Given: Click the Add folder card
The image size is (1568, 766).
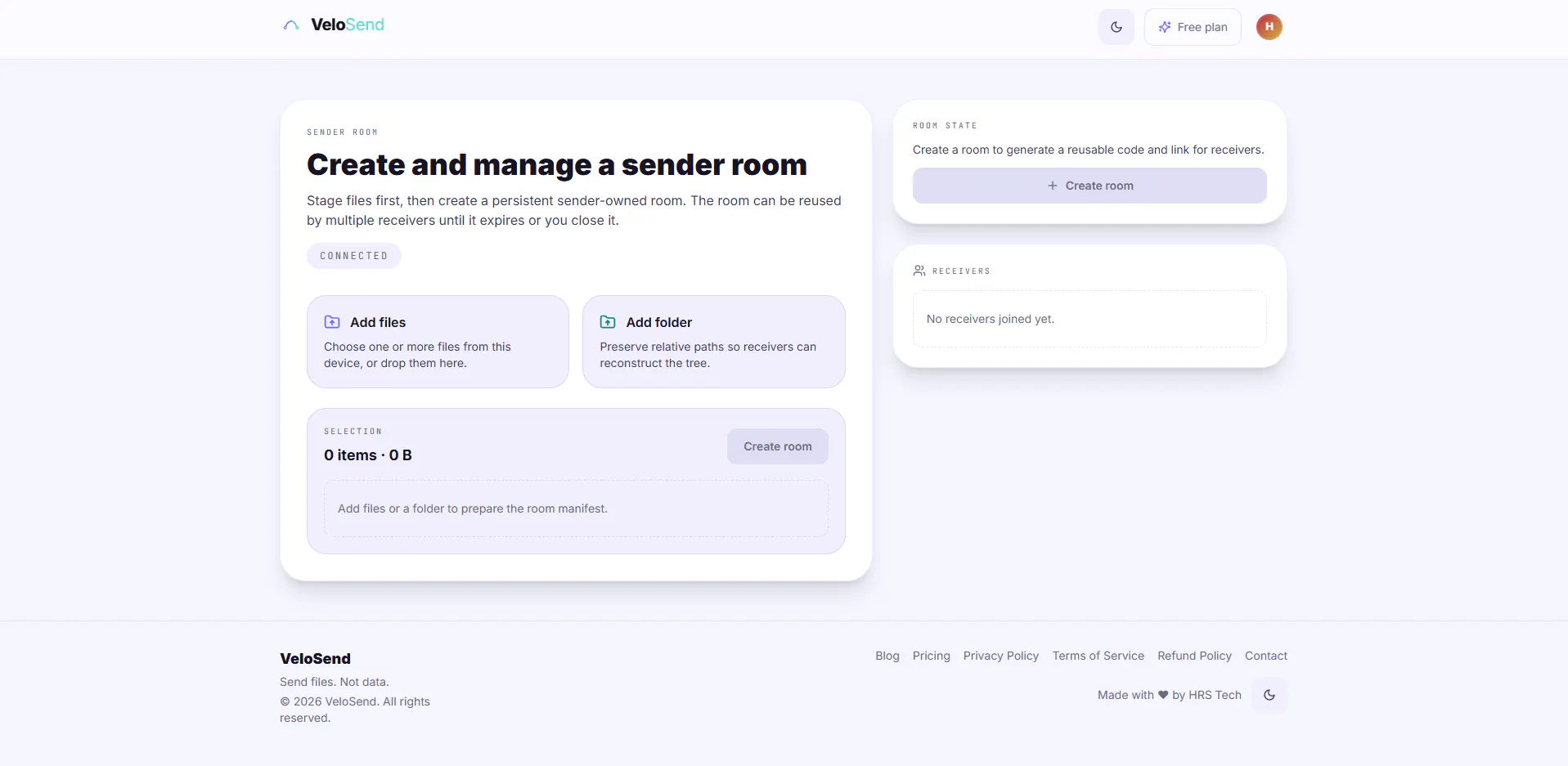Looking at the screenshot, I should (713, 342).
